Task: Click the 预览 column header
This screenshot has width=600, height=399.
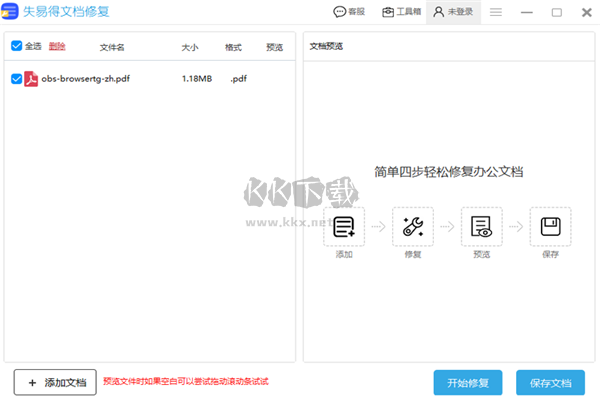Action: pyautogui.click(x=274, y=47)
